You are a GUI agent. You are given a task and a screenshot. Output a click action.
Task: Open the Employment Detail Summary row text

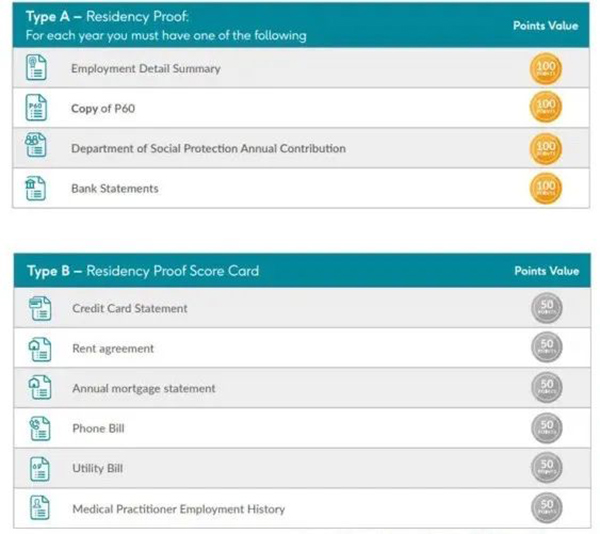[146, 68]
